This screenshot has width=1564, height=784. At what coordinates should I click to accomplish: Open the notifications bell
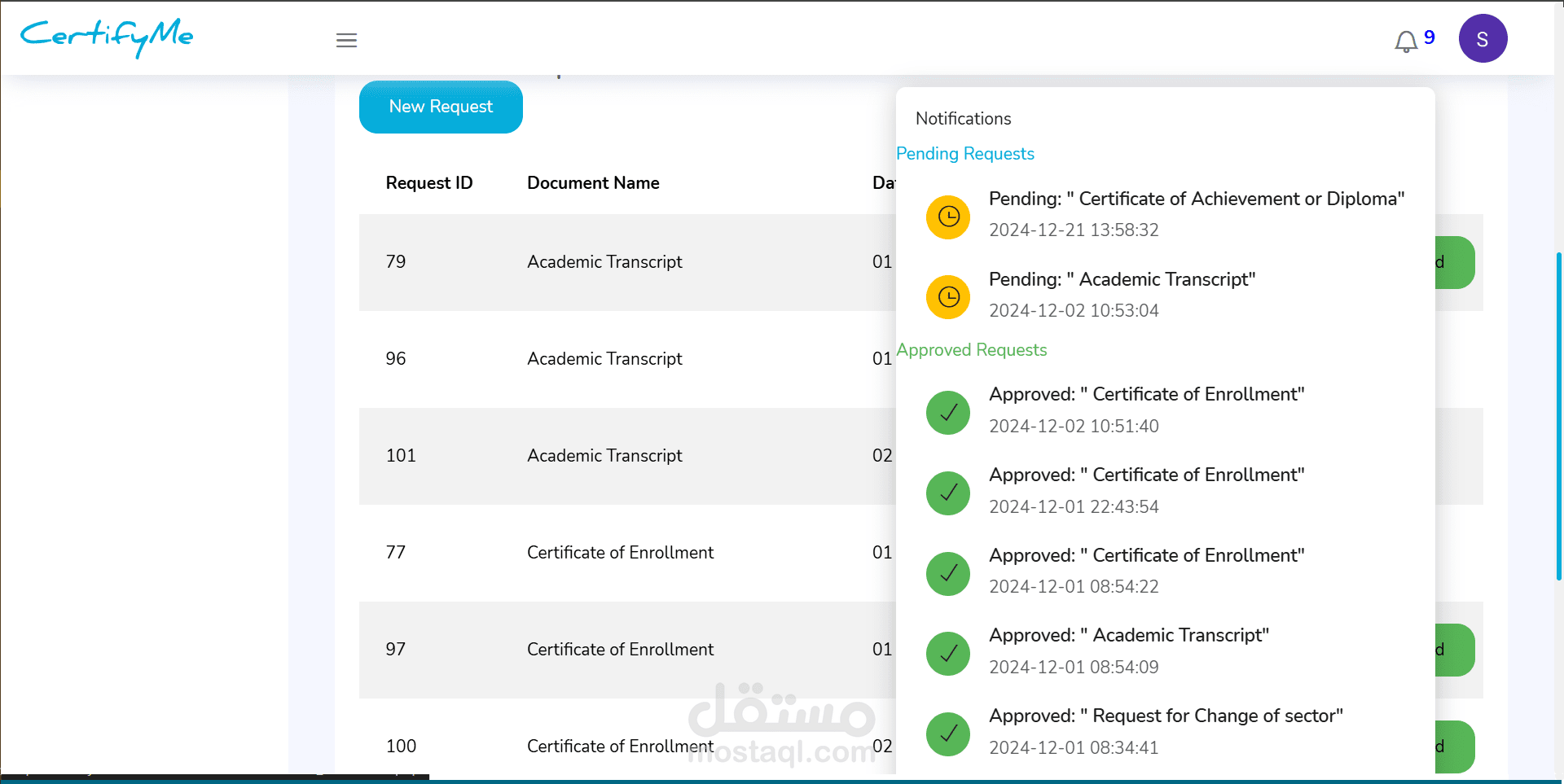click(x=1406, y=41)
